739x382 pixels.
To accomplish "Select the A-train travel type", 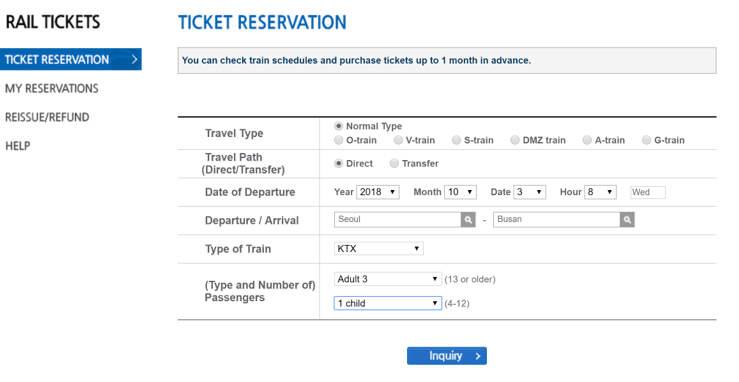I will click(587, 140).
